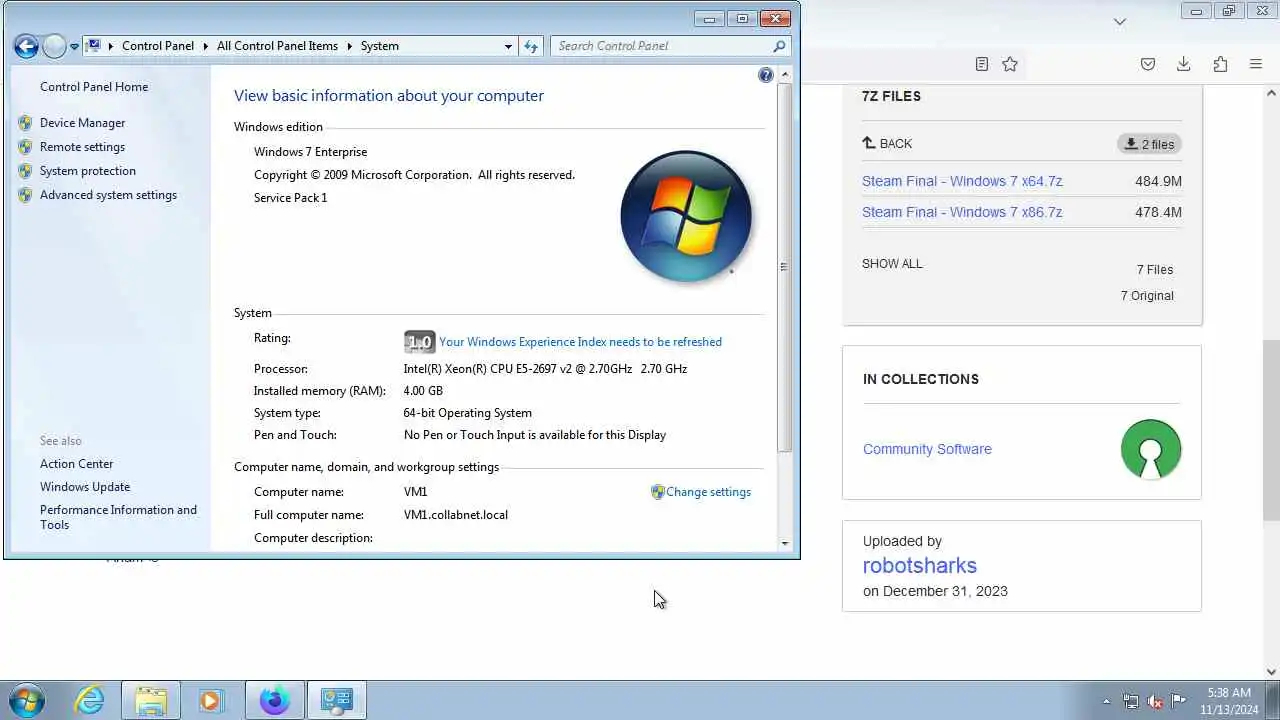Viewport: 1280px width, 720px height.
Task: Go back in Control Panel window
Action: (x=26, y=46)
